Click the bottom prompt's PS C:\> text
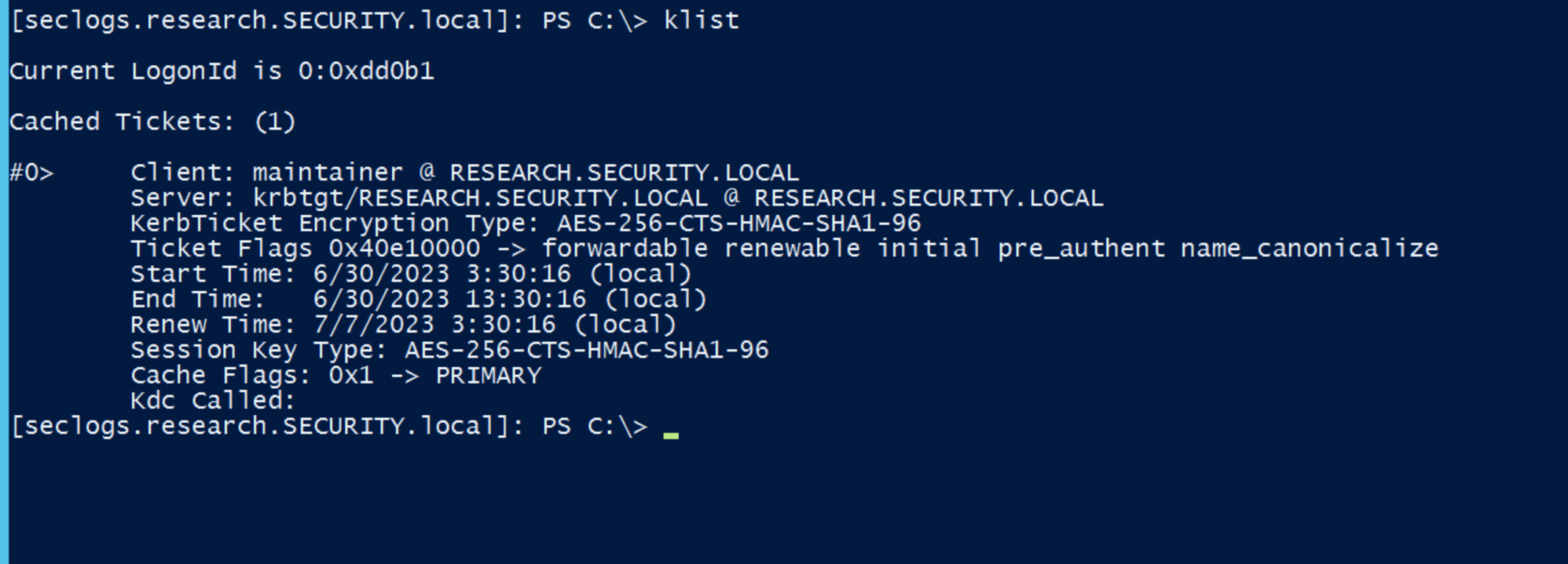1568x564 pixels. click(x=595, y=426)
